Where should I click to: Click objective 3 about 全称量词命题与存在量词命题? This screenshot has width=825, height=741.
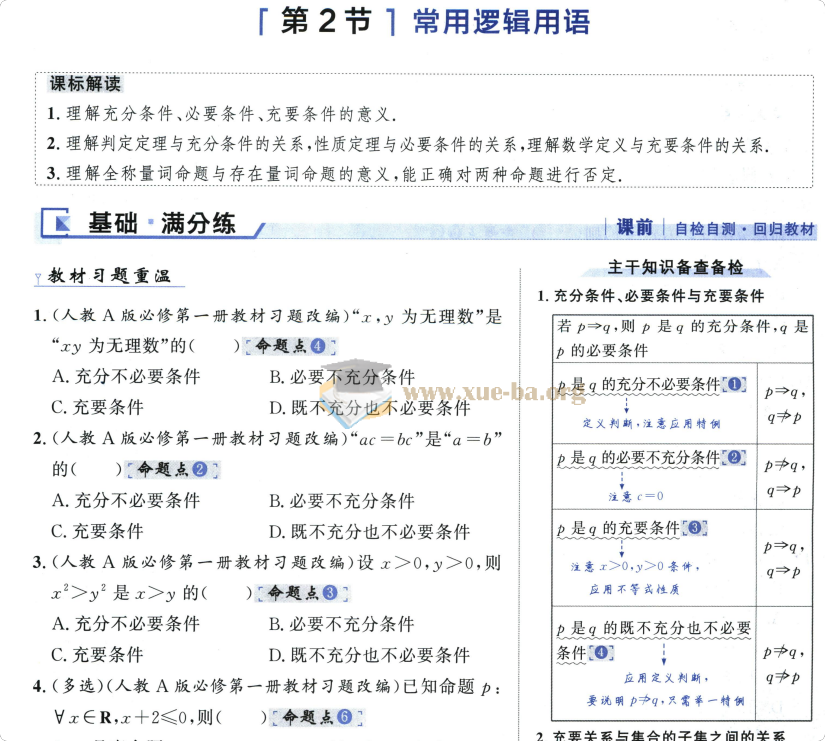point(335,174)
